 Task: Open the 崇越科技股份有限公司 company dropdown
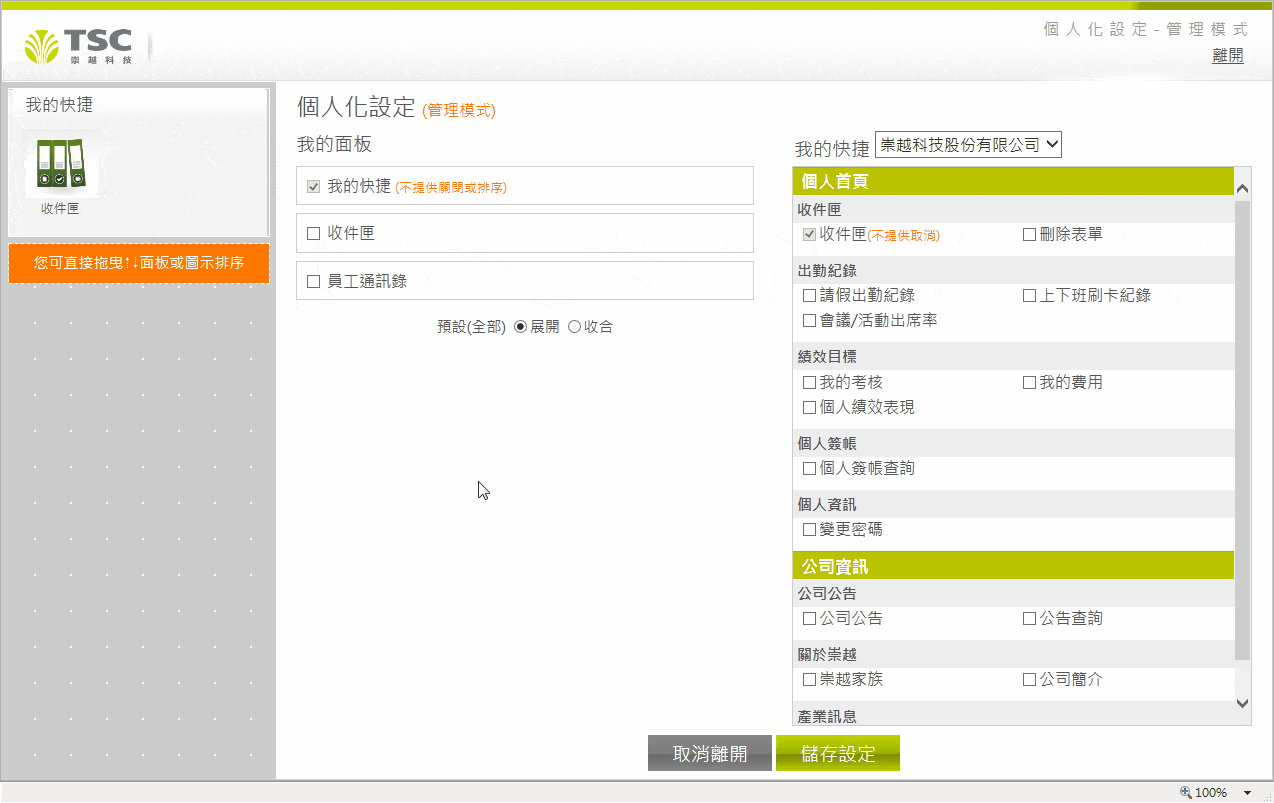pyautogui.click(x=967, y=145)
